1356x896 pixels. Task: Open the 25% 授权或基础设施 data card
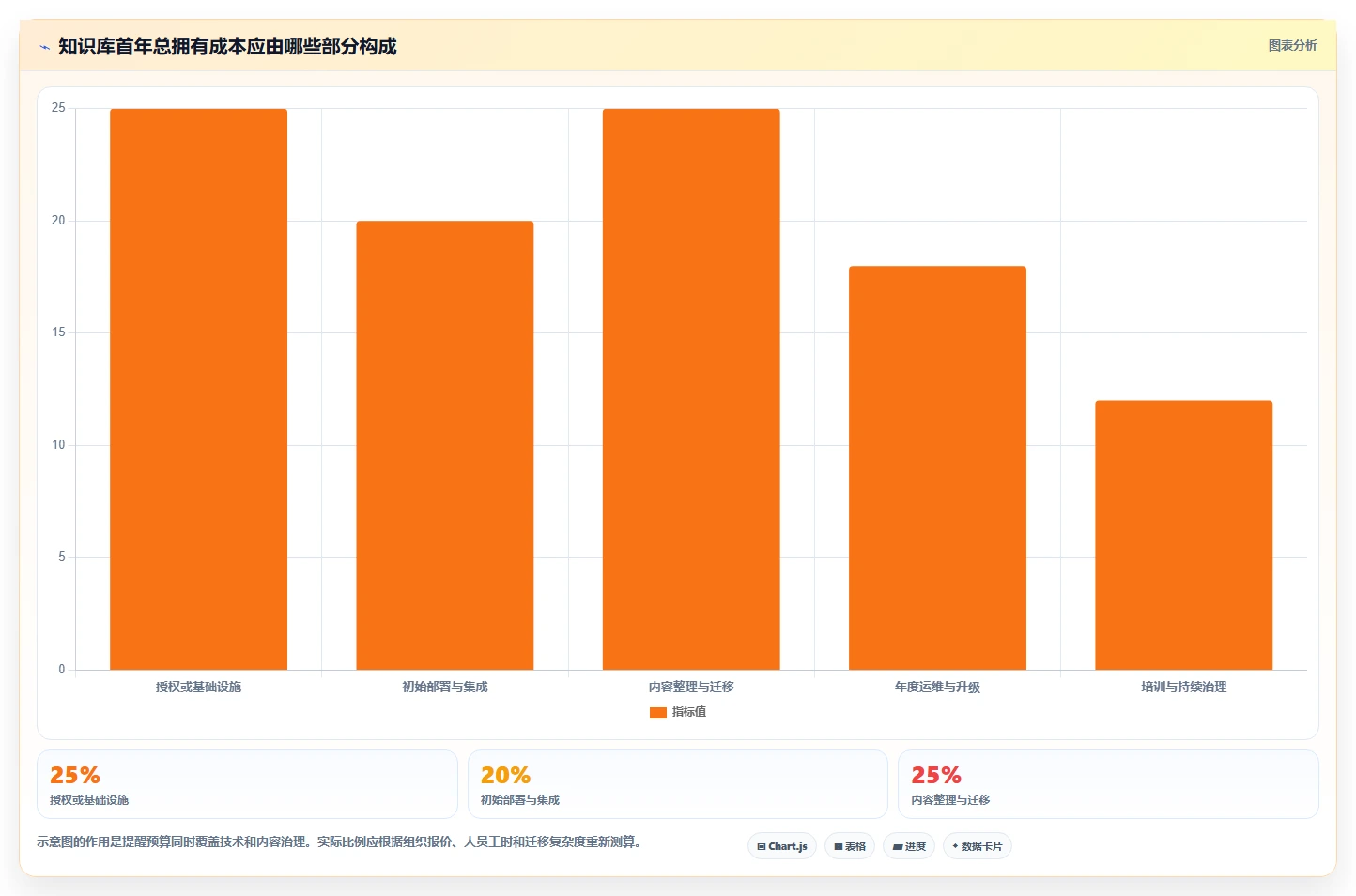pos(247,784)
